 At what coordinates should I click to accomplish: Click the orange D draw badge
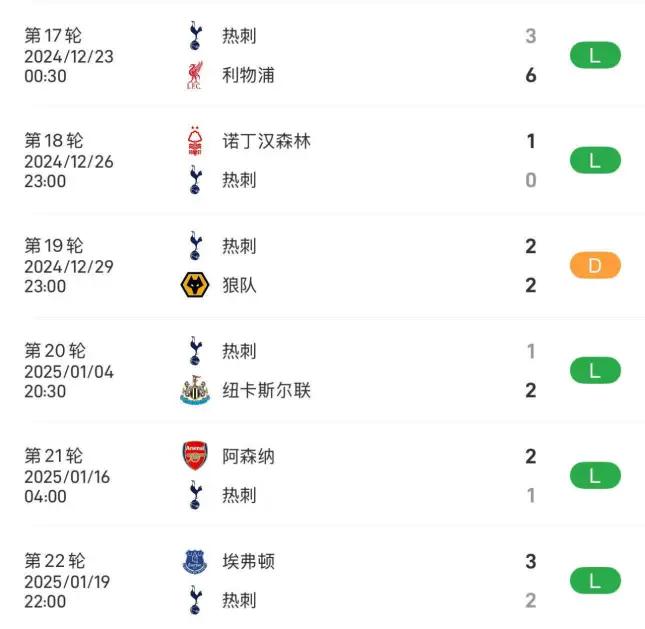pyautogui.click(x=595, y=265)
